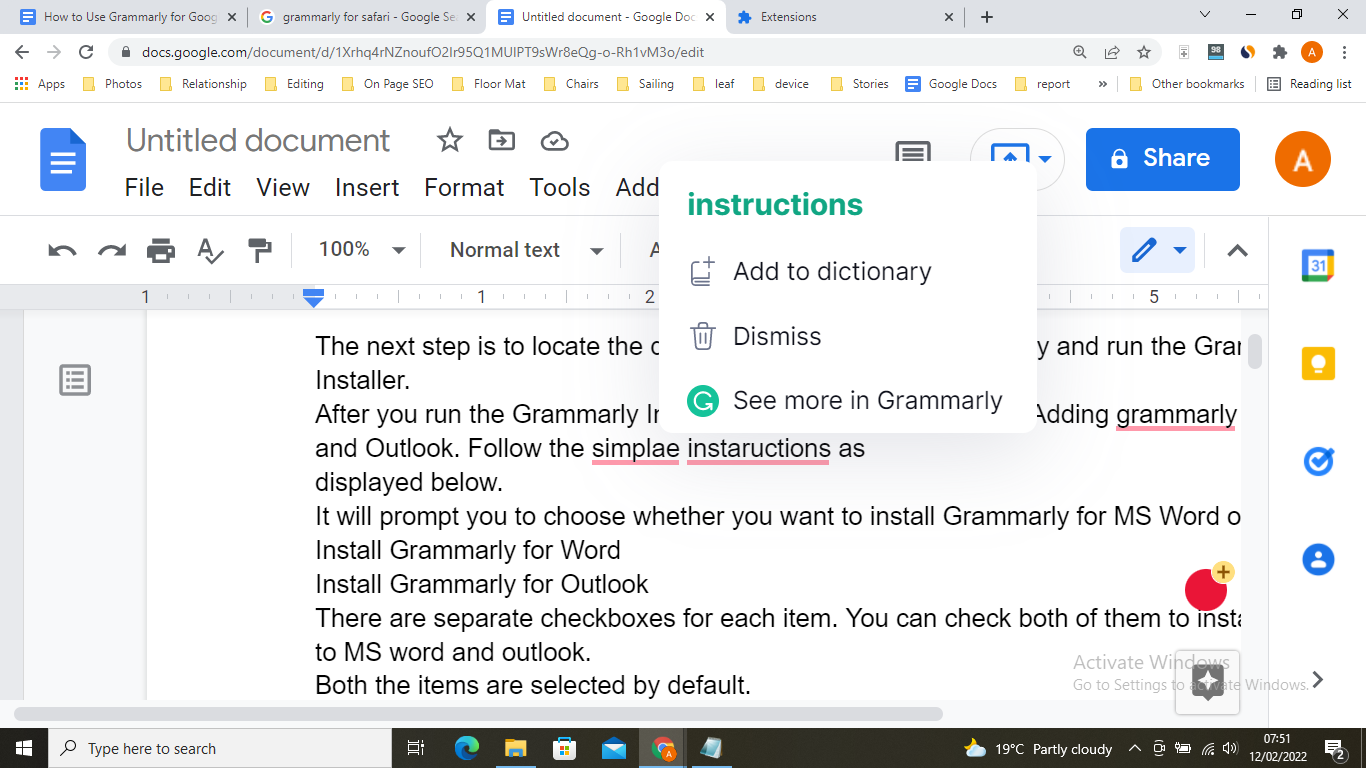
Task: Open Chrome profile avatar in toolbar
Action: tap(1312, 52)
